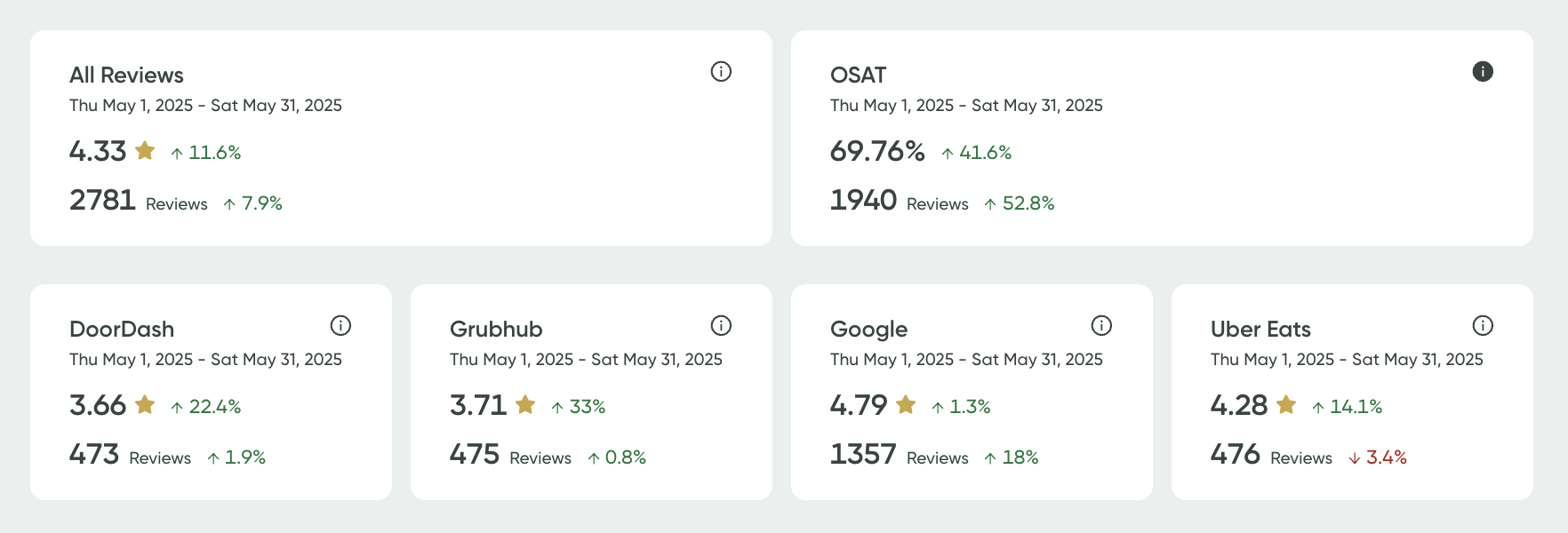Click the Google card's 1357 Reviews count

coord(863,455)
